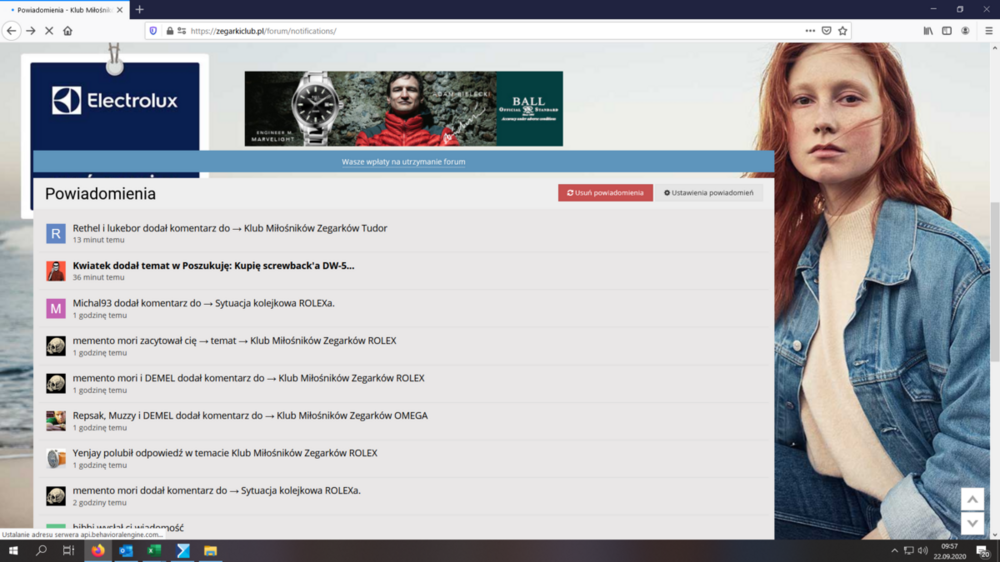1000x562 pixels.
Task: Open Kwiatek's 'Kupię screwback'a DW-5...' notification
Action: [213, 266]
